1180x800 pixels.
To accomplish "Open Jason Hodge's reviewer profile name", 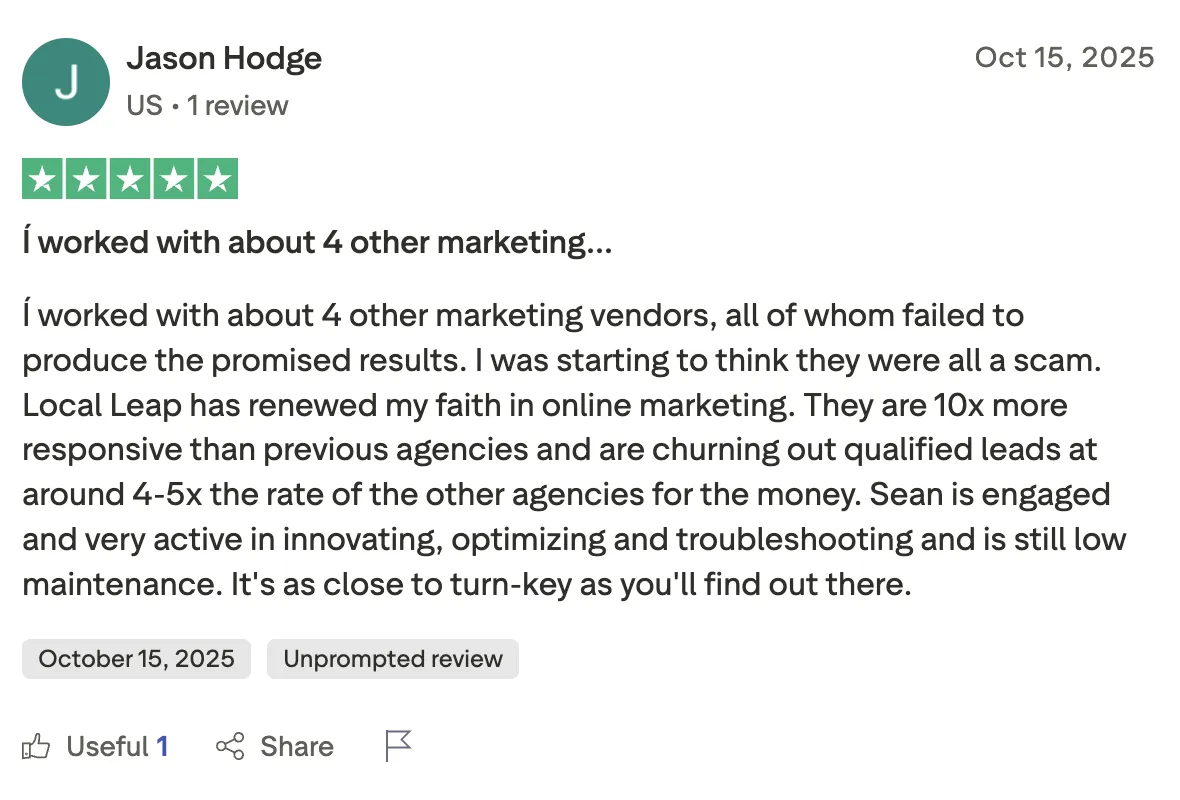I will click(x=224, y=59).
